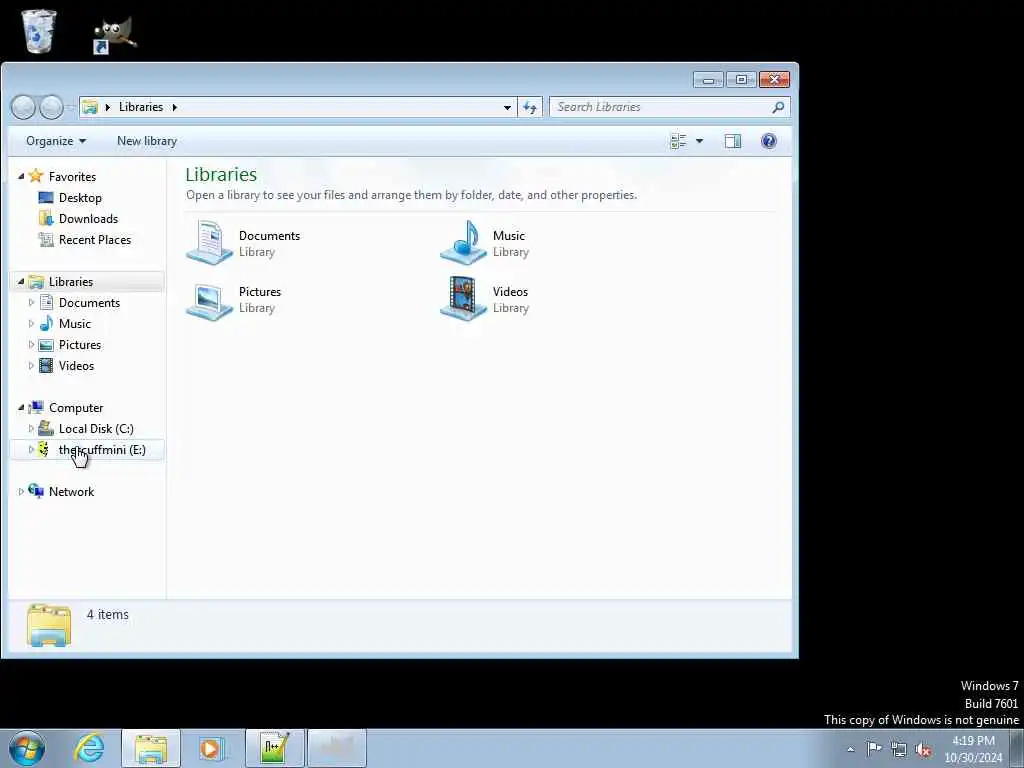The image size is (1024, 768).
Task: Open the view options dropdown arrow
Action: [x=699, y=141]
